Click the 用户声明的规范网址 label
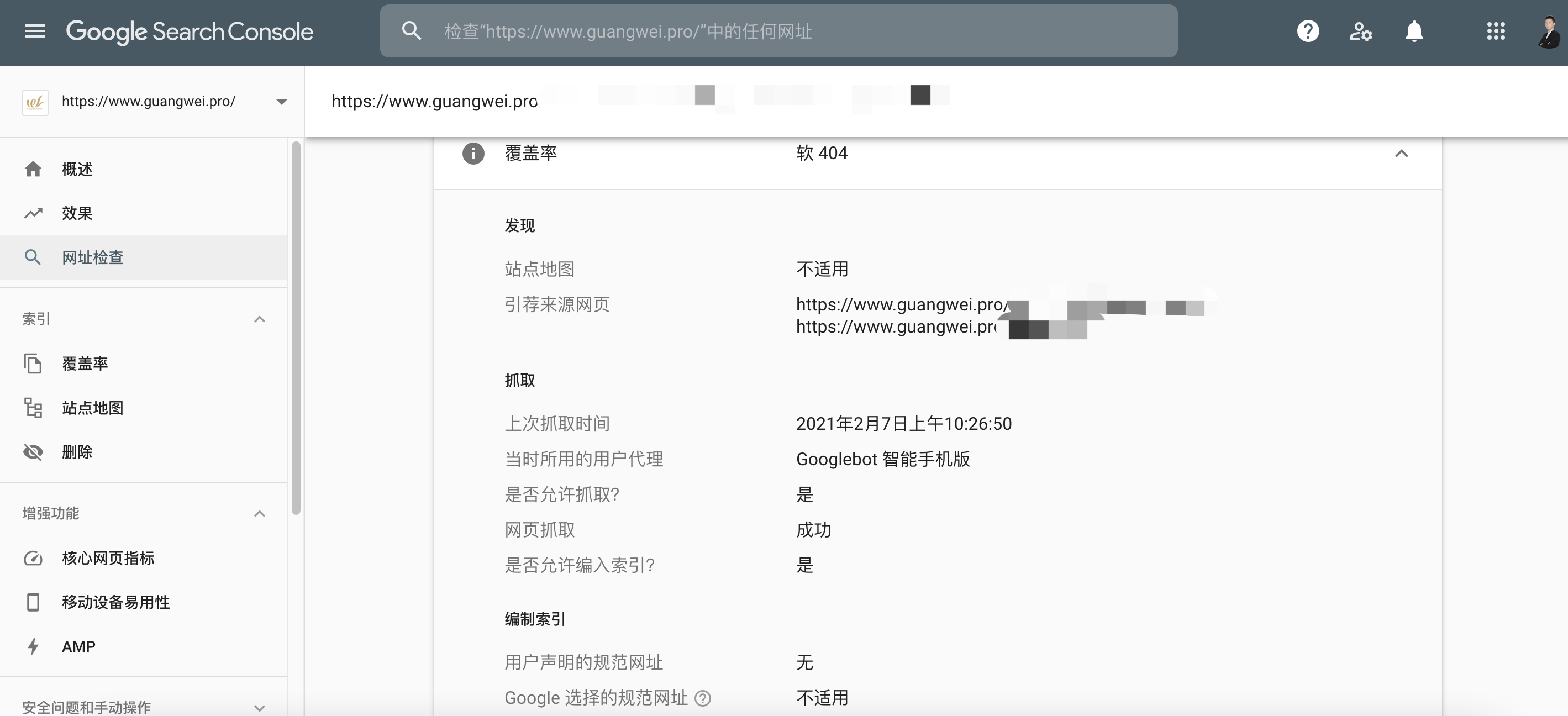 (x=583, y=662)
